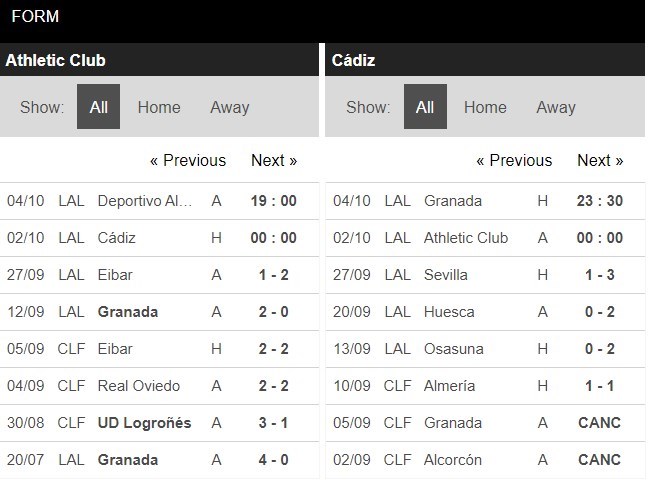
Task: Show Athletic Club Away matches only
Action: [229, 107]
